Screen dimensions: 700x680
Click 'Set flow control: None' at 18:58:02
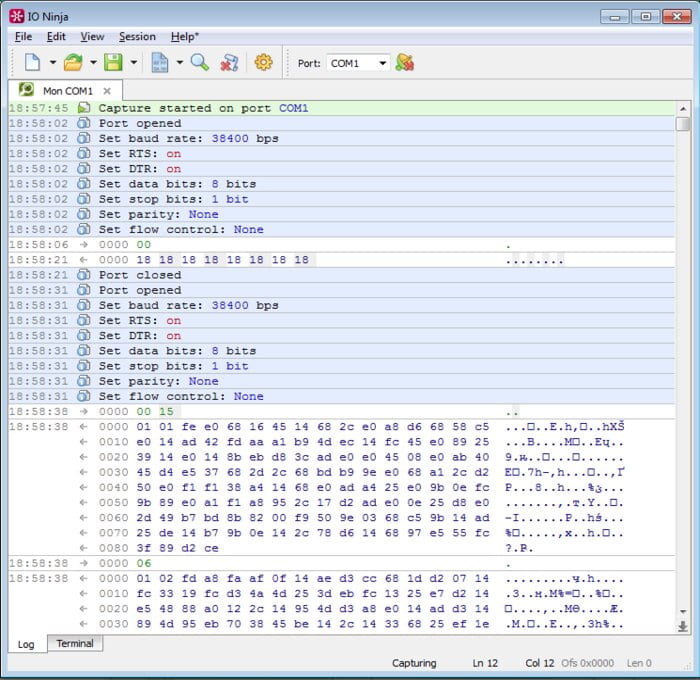[342, 229]
